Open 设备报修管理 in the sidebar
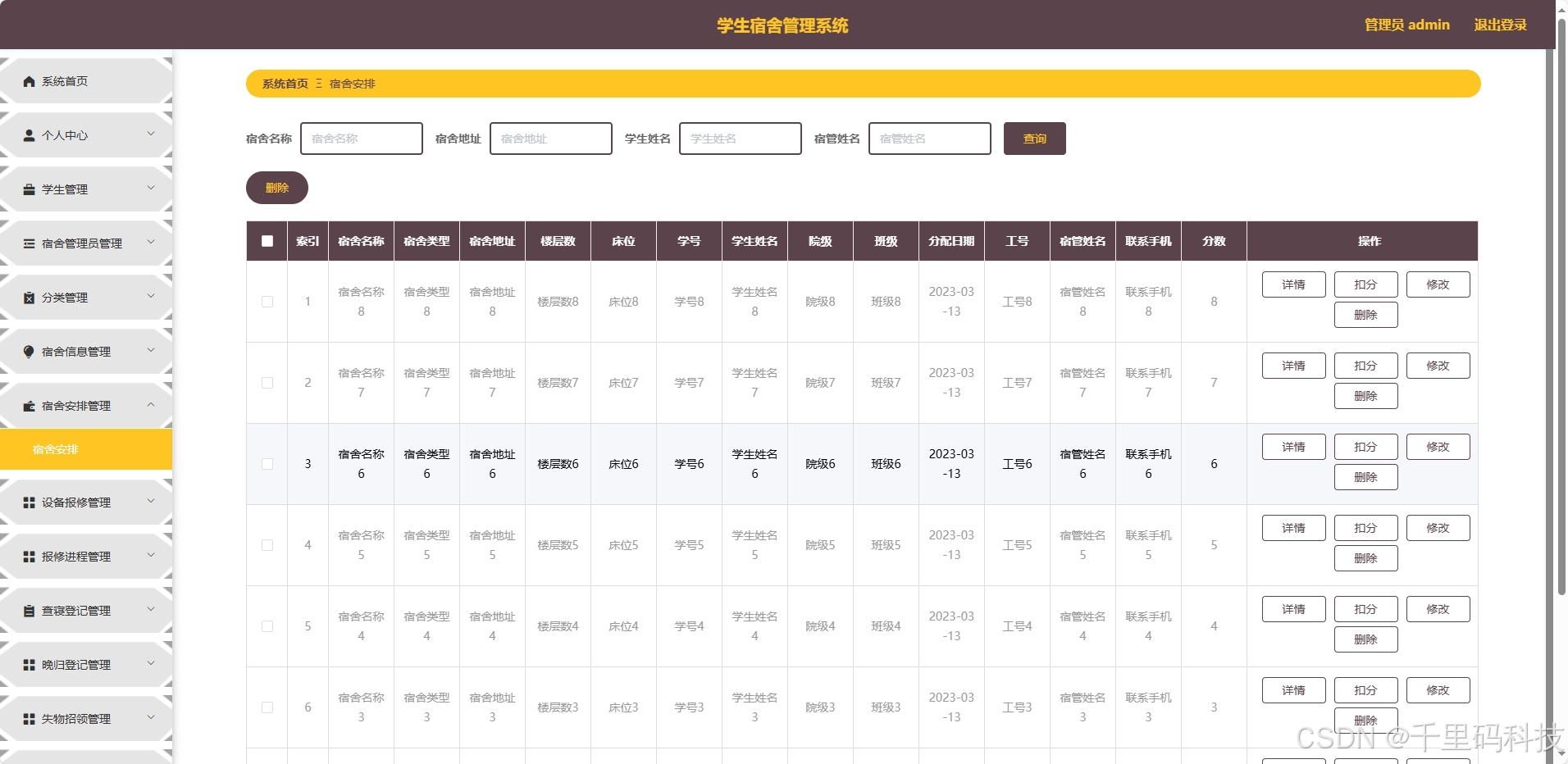 click(x=86, y=503)
